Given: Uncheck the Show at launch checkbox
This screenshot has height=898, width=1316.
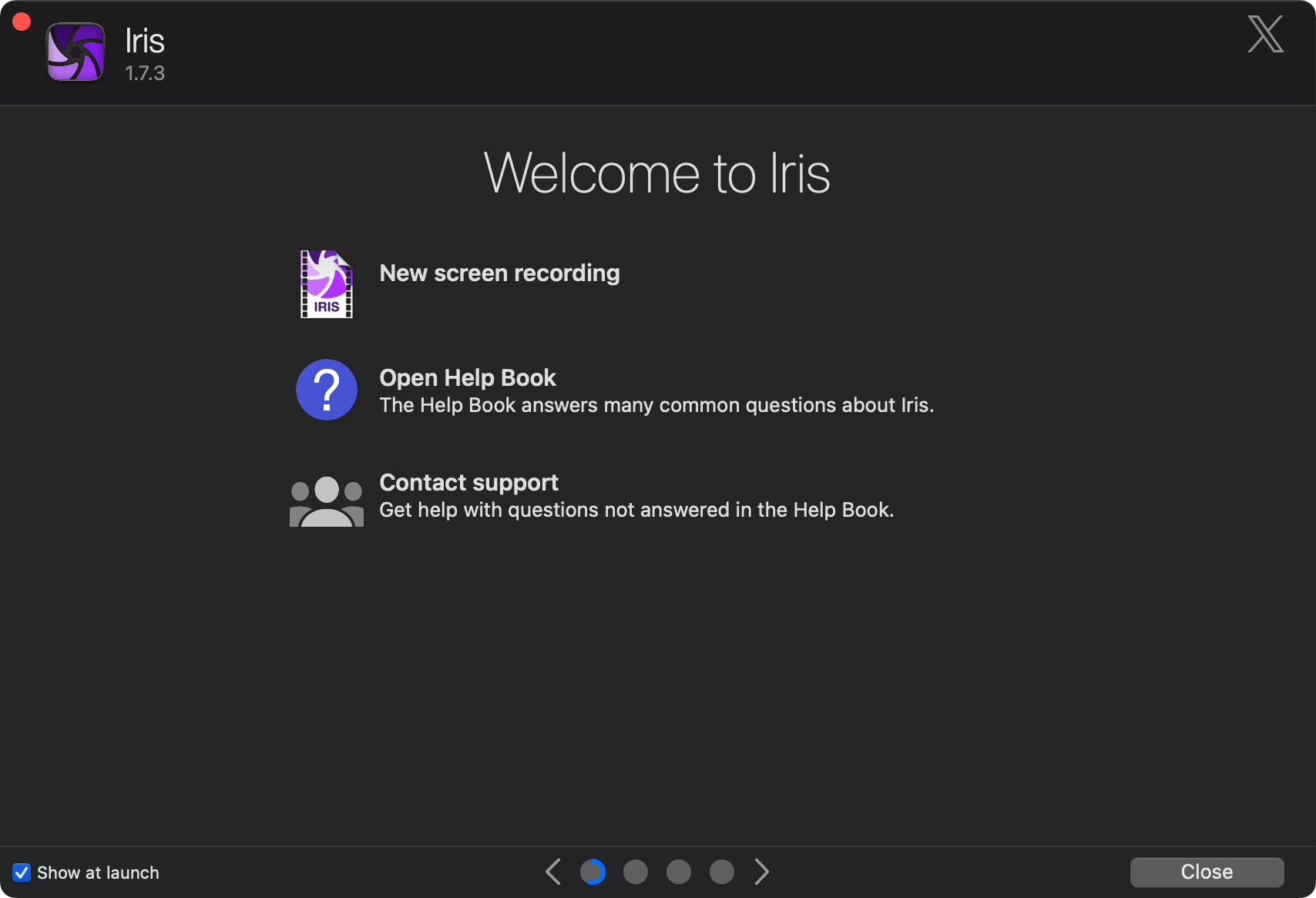Looking at the screenshot, I should (x=22, y=873).
